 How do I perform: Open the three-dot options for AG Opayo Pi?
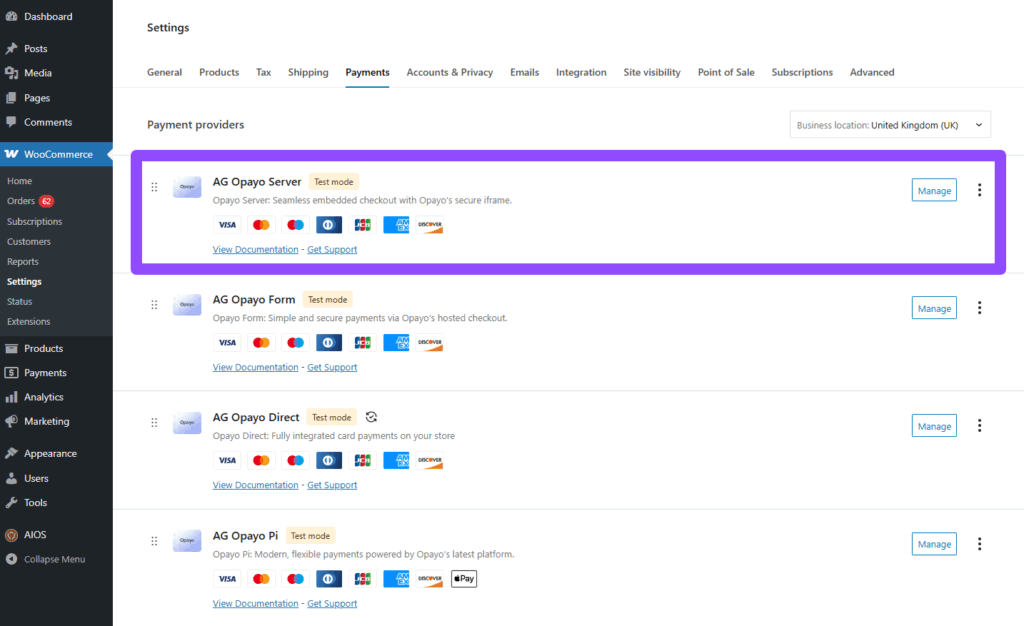click(979, 544)
